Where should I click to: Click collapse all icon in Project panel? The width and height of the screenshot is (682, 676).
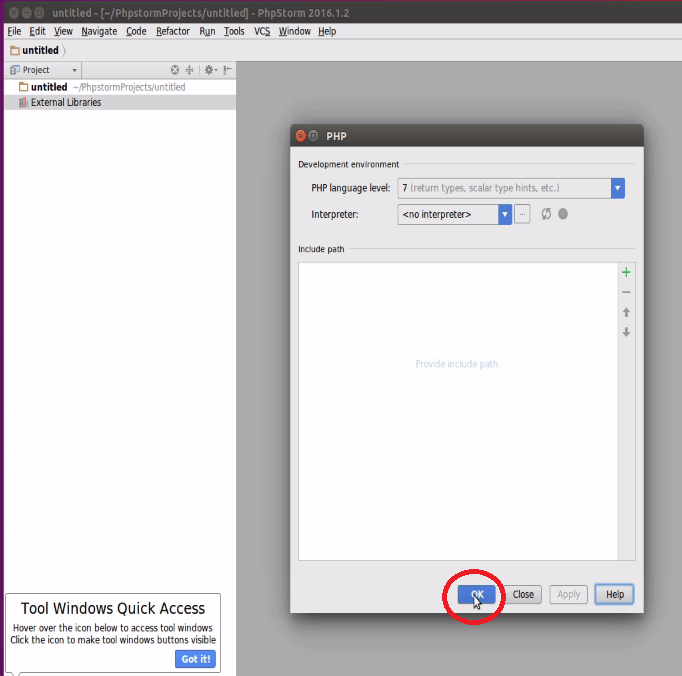(189, 70)
